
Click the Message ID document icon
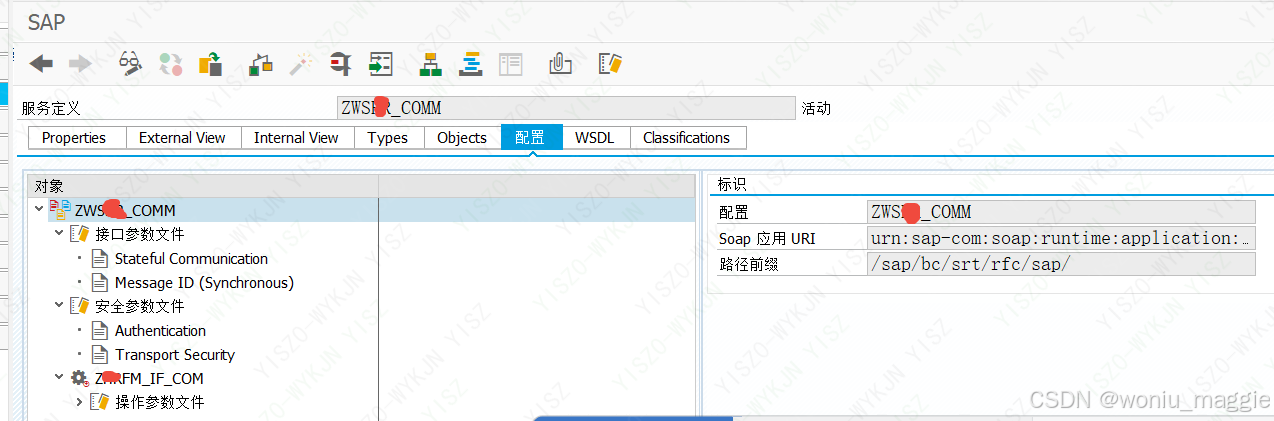(100, 283)
